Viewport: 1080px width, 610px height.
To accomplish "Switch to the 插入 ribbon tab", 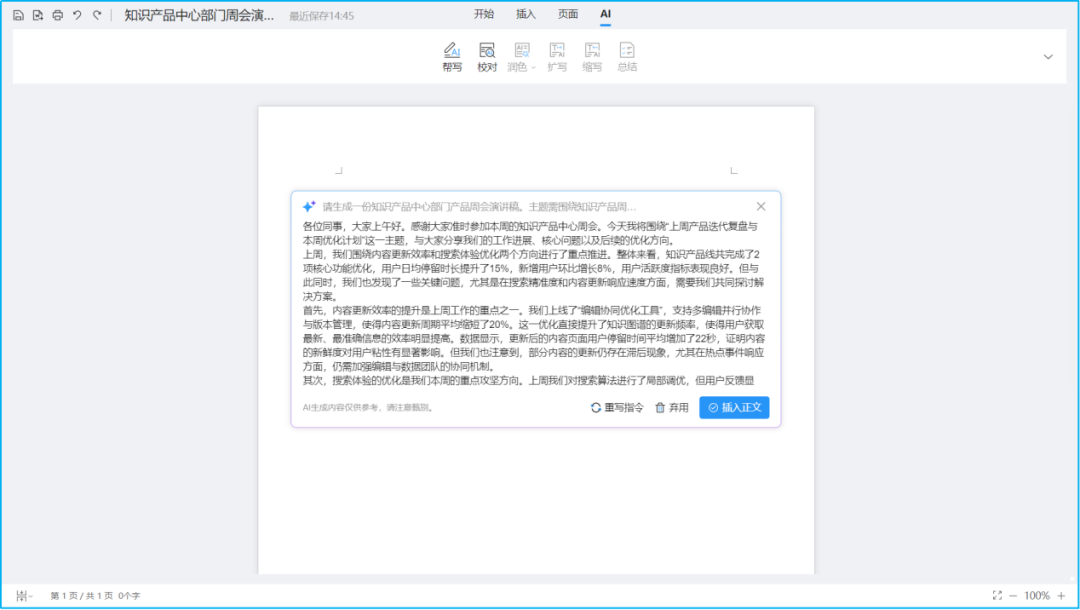I will click(x=525, y=14).
